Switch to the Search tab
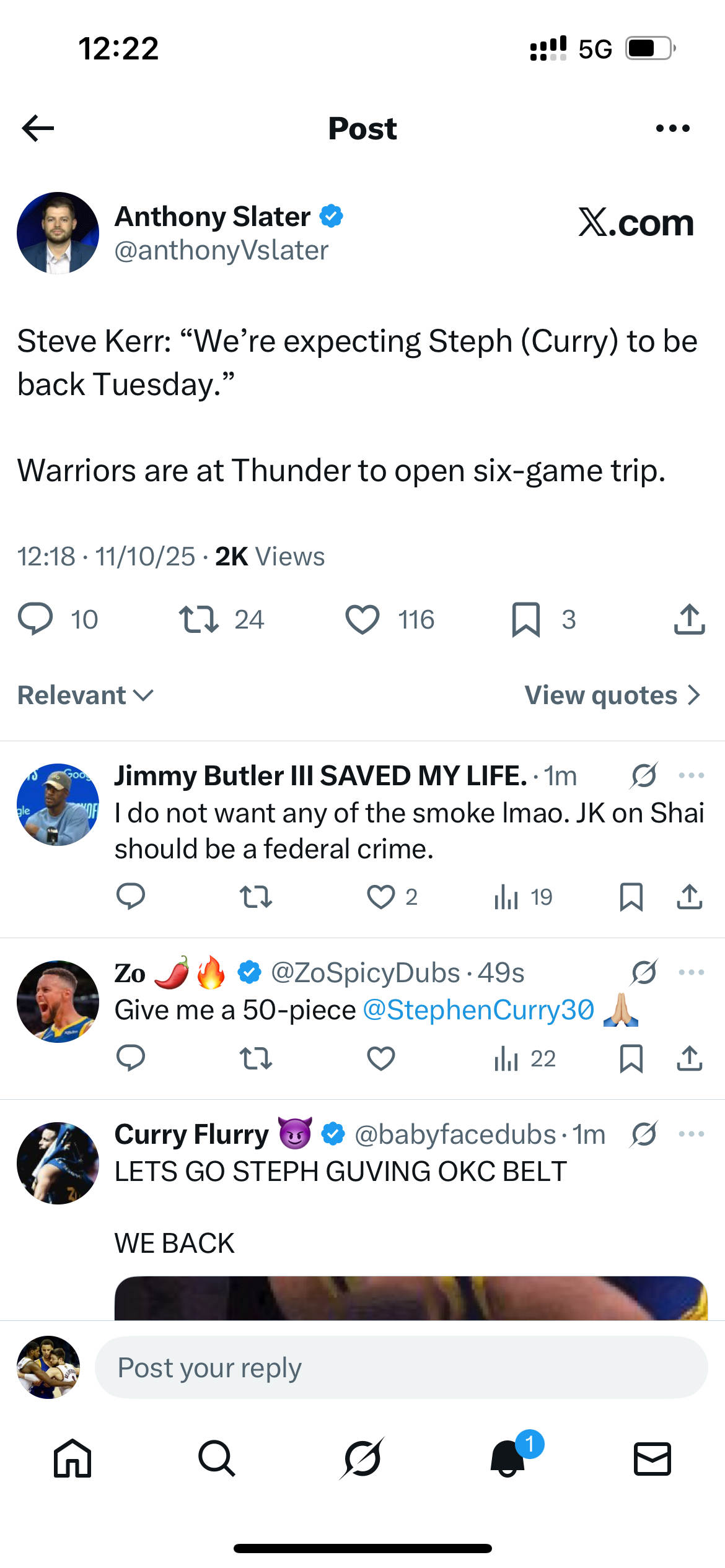Screen dimensions: 725x1568 pyautogui.click(x=217, y=1458)
